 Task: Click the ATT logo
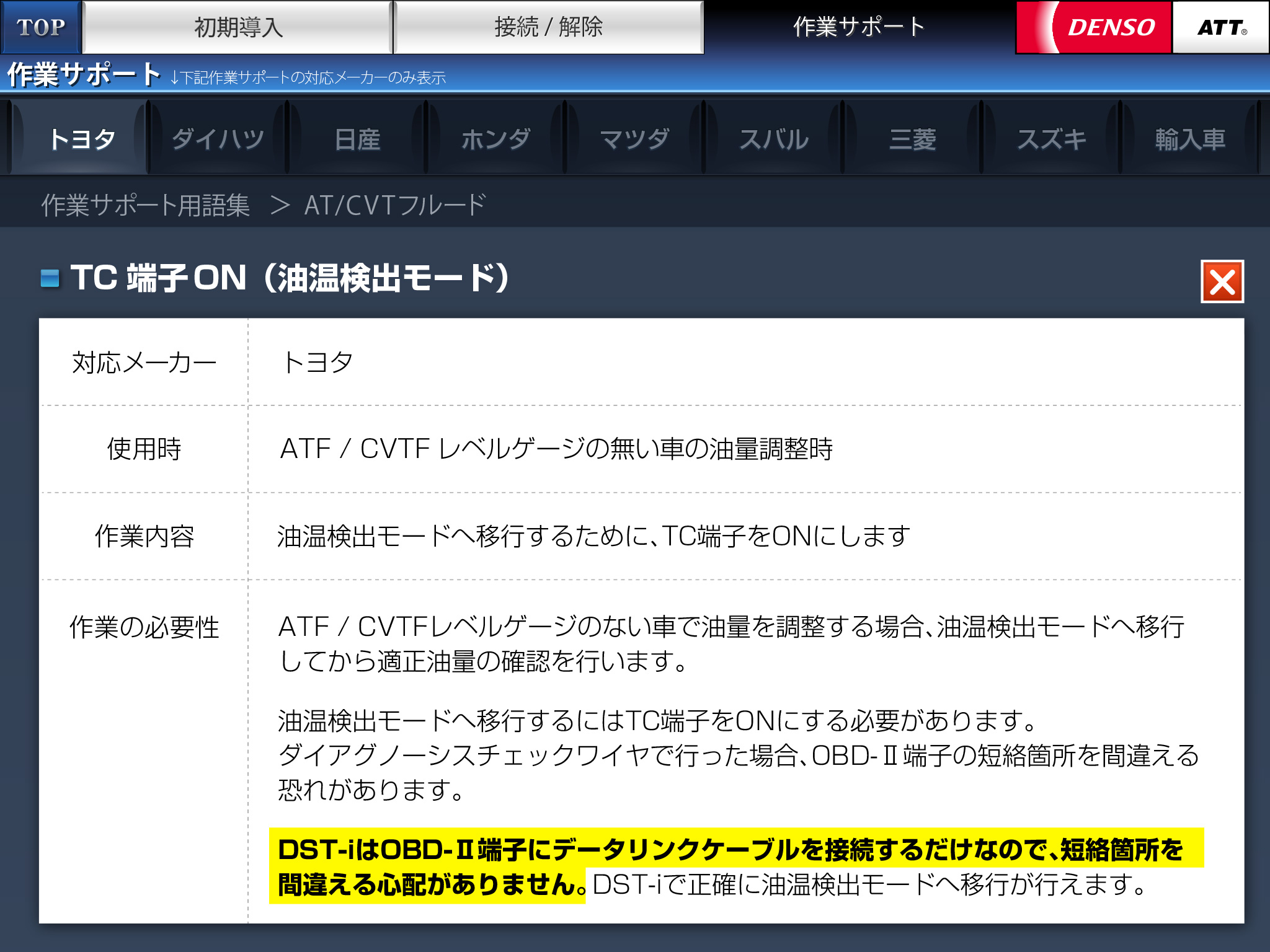tap(1220, 27)
